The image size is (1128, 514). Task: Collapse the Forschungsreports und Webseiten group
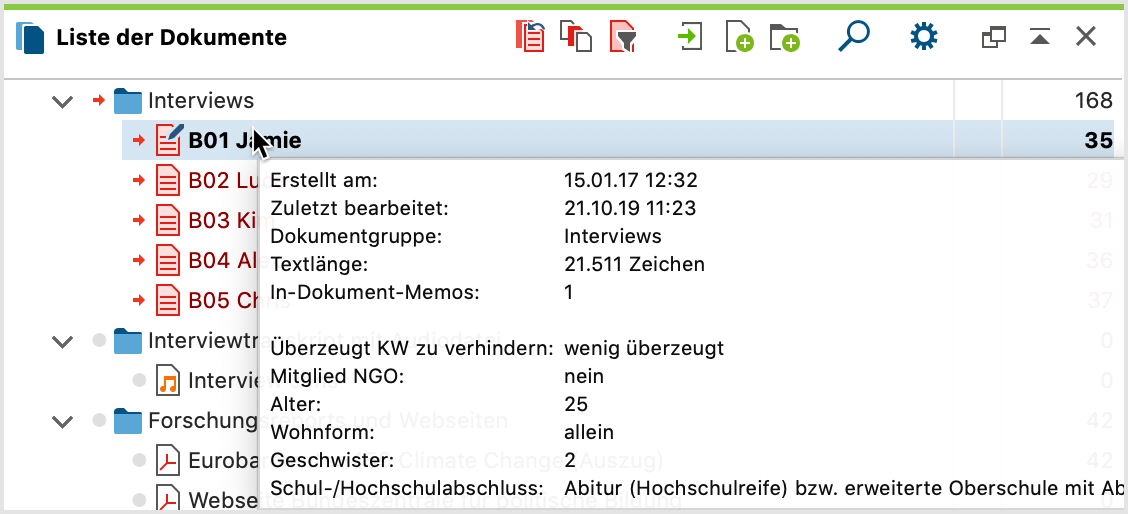pyautogui.click(x=63, y=421)
